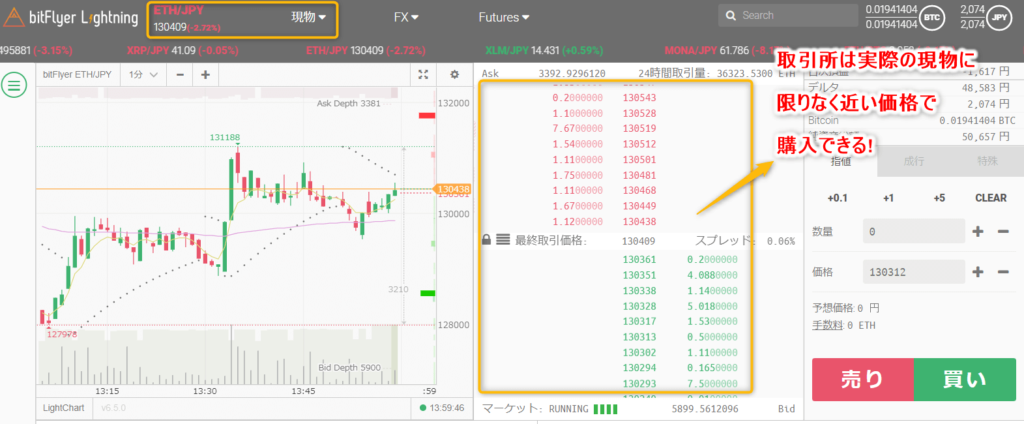This screenshot has height=424, width=1024.
Task: Click the order book grouping lines icon
Action: tap(502, 240)
